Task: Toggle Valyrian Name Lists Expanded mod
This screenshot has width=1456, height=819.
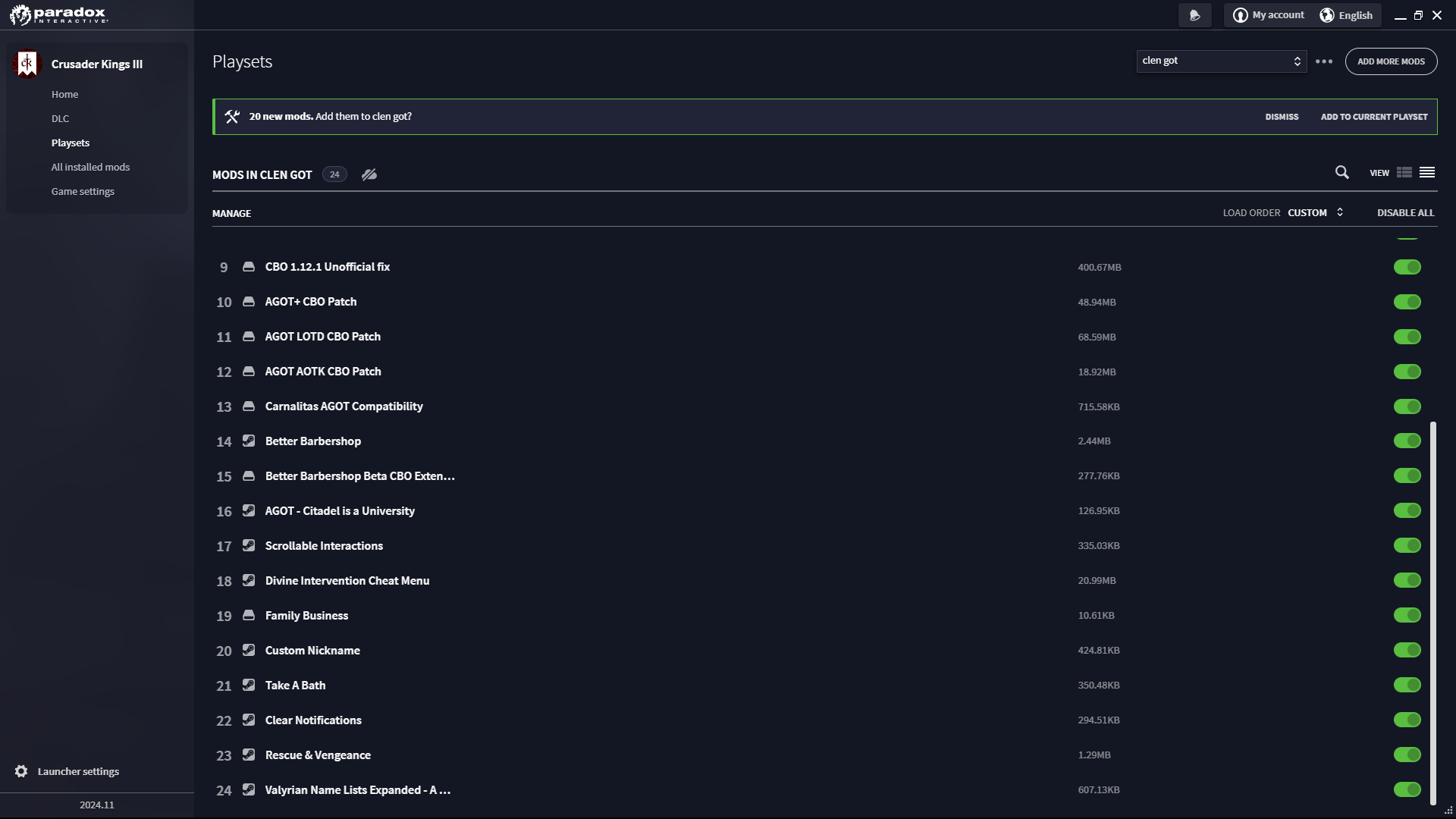Action: coord(1407,790)
